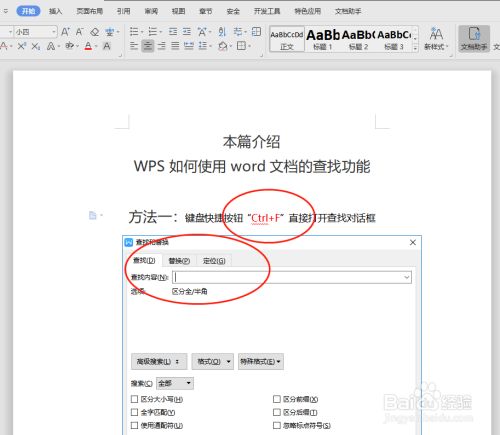Viewport: 500px width, 435px height.
Task: Click the 查找内容 input field
Action: 292,277
